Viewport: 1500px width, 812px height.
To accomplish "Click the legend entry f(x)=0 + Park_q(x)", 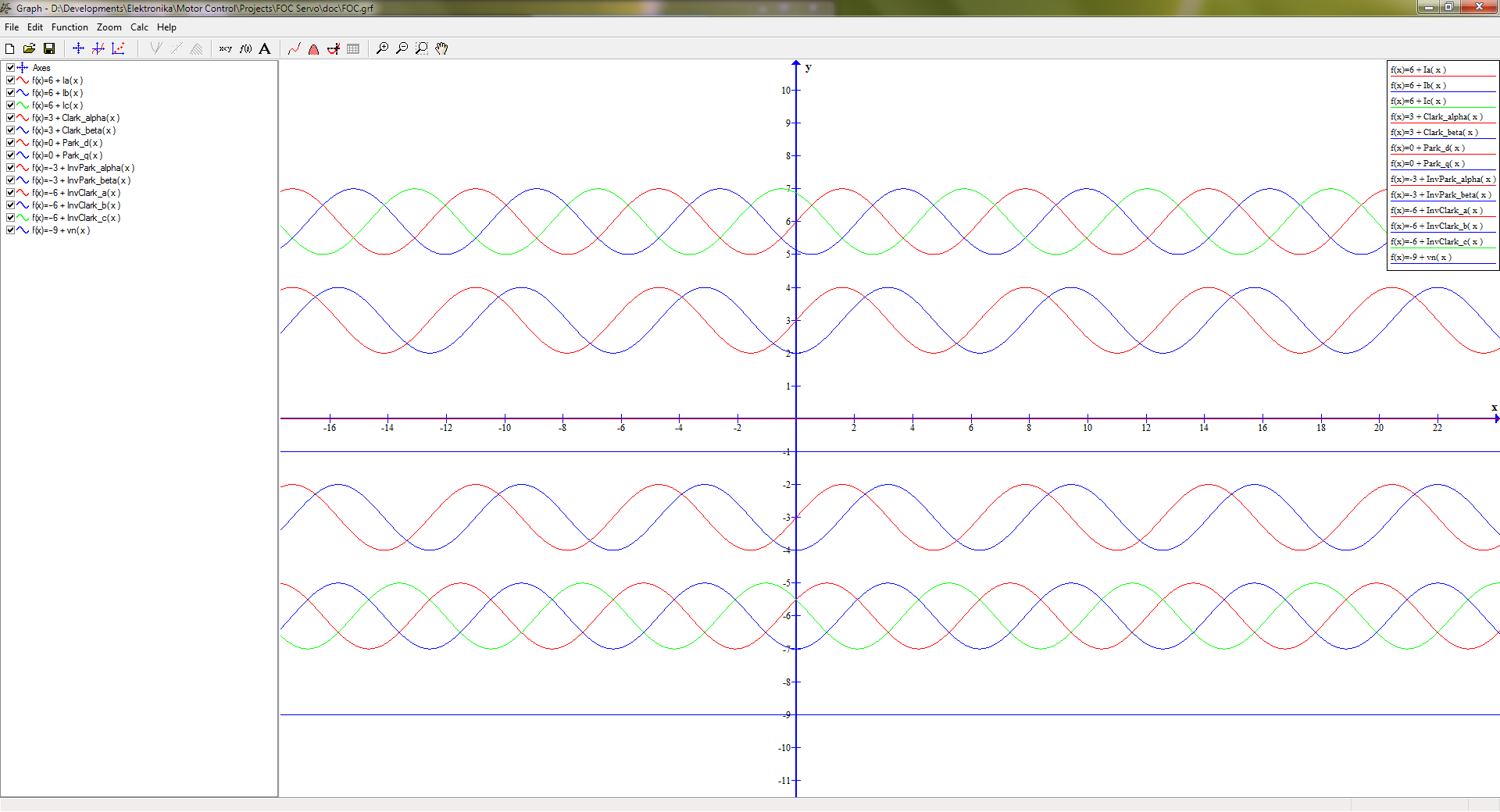I will (1428, 163).
